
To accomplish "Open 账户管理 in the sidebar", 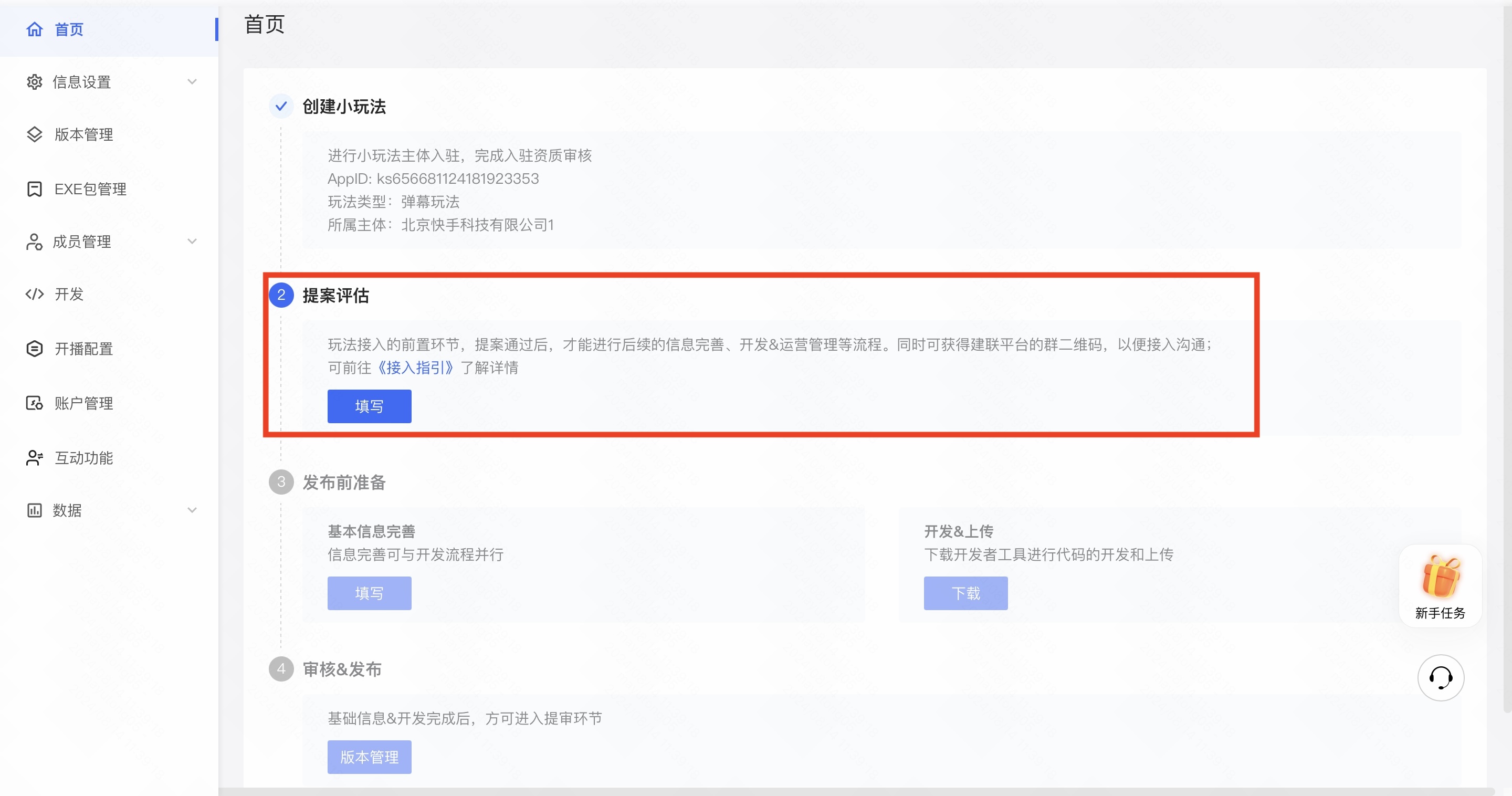I will (83, 403).
